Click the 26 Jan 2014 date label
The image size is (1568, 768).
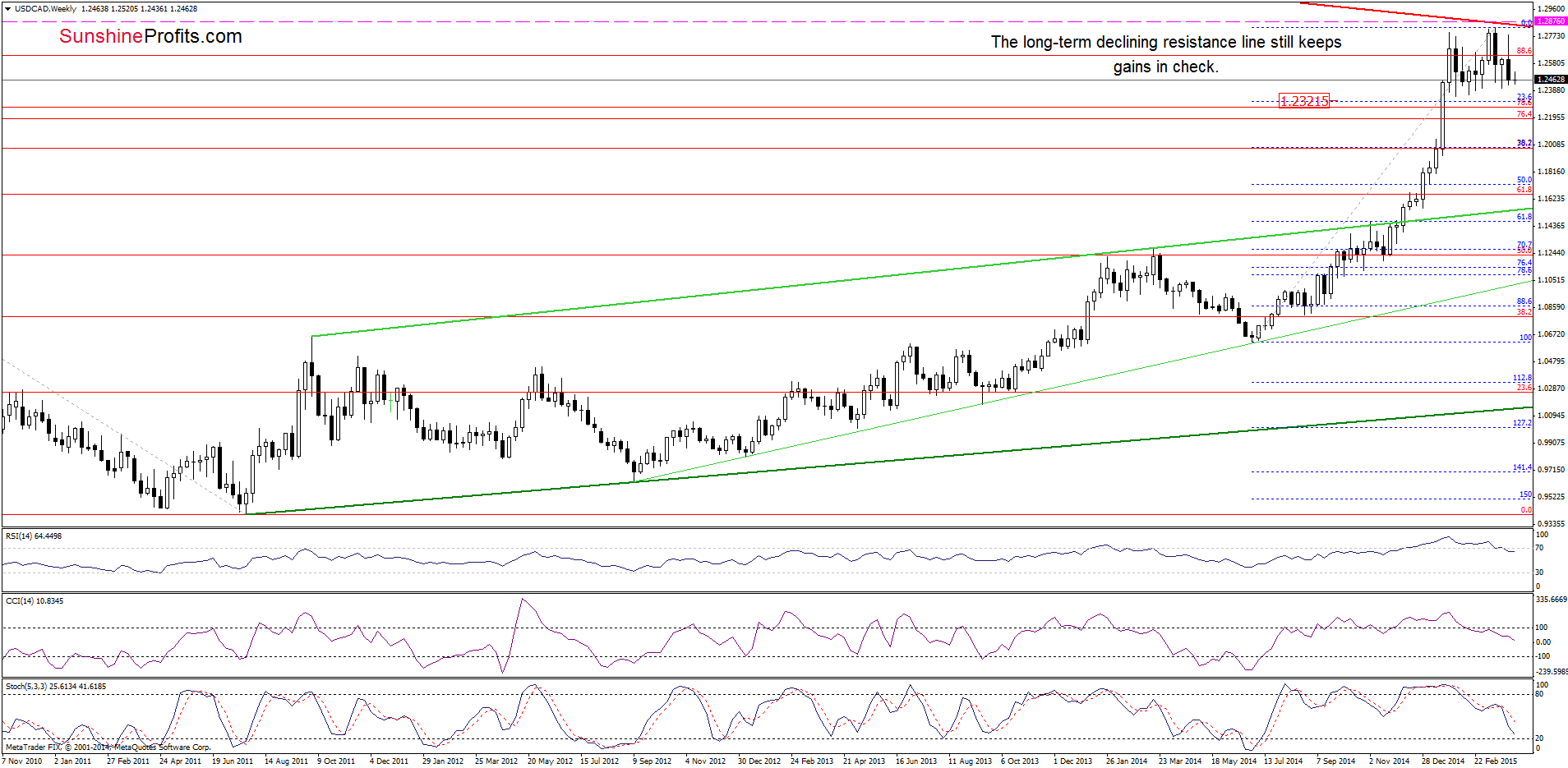point(1127,761)
